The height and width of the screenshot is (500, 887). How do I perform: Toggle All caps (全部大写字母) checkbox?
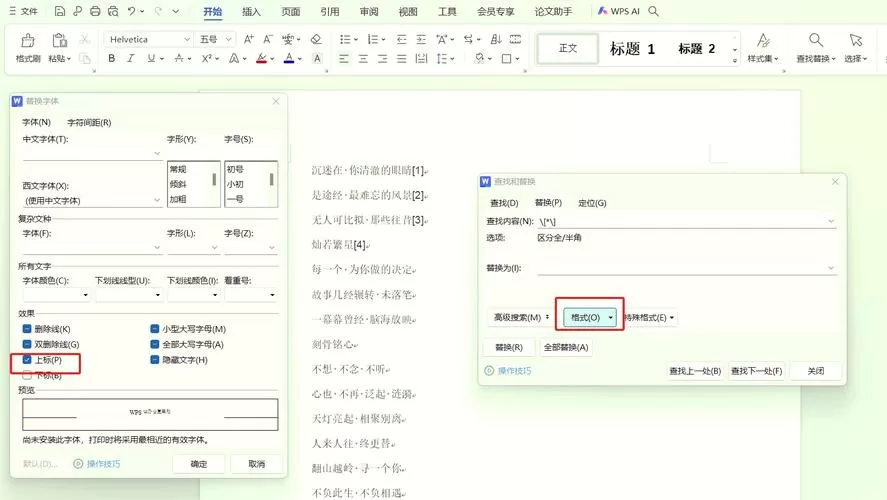[x=154, y=344]
